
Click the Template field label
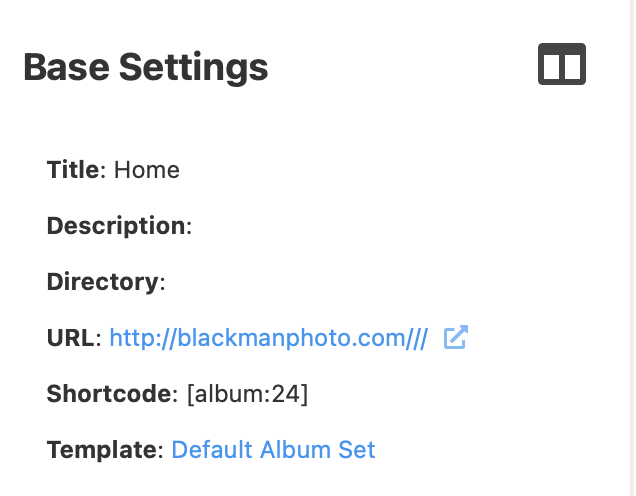click(102, 450)
